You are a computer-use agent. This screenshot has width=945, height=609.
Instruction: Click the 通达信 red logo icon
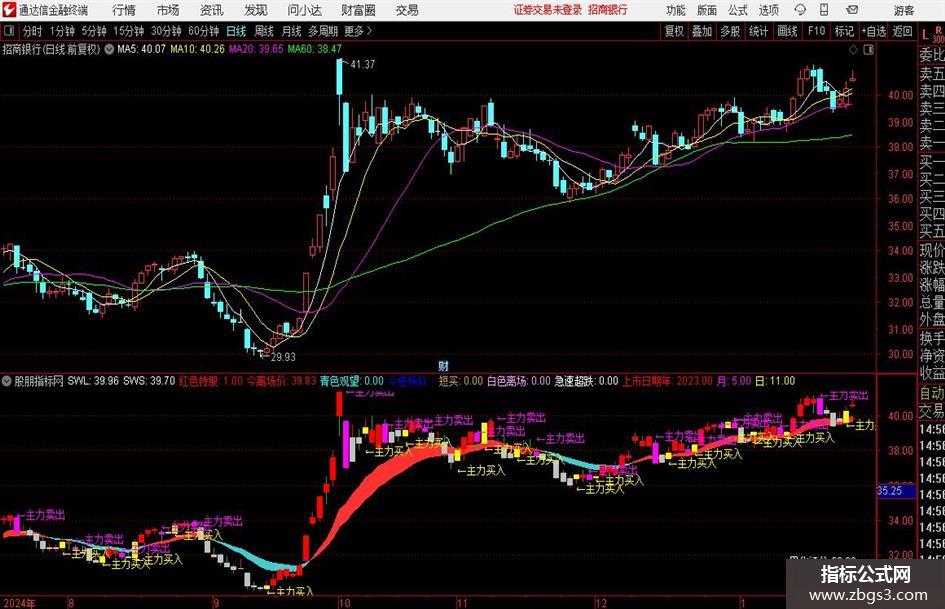pyautogui.click(x=9, y=10)
